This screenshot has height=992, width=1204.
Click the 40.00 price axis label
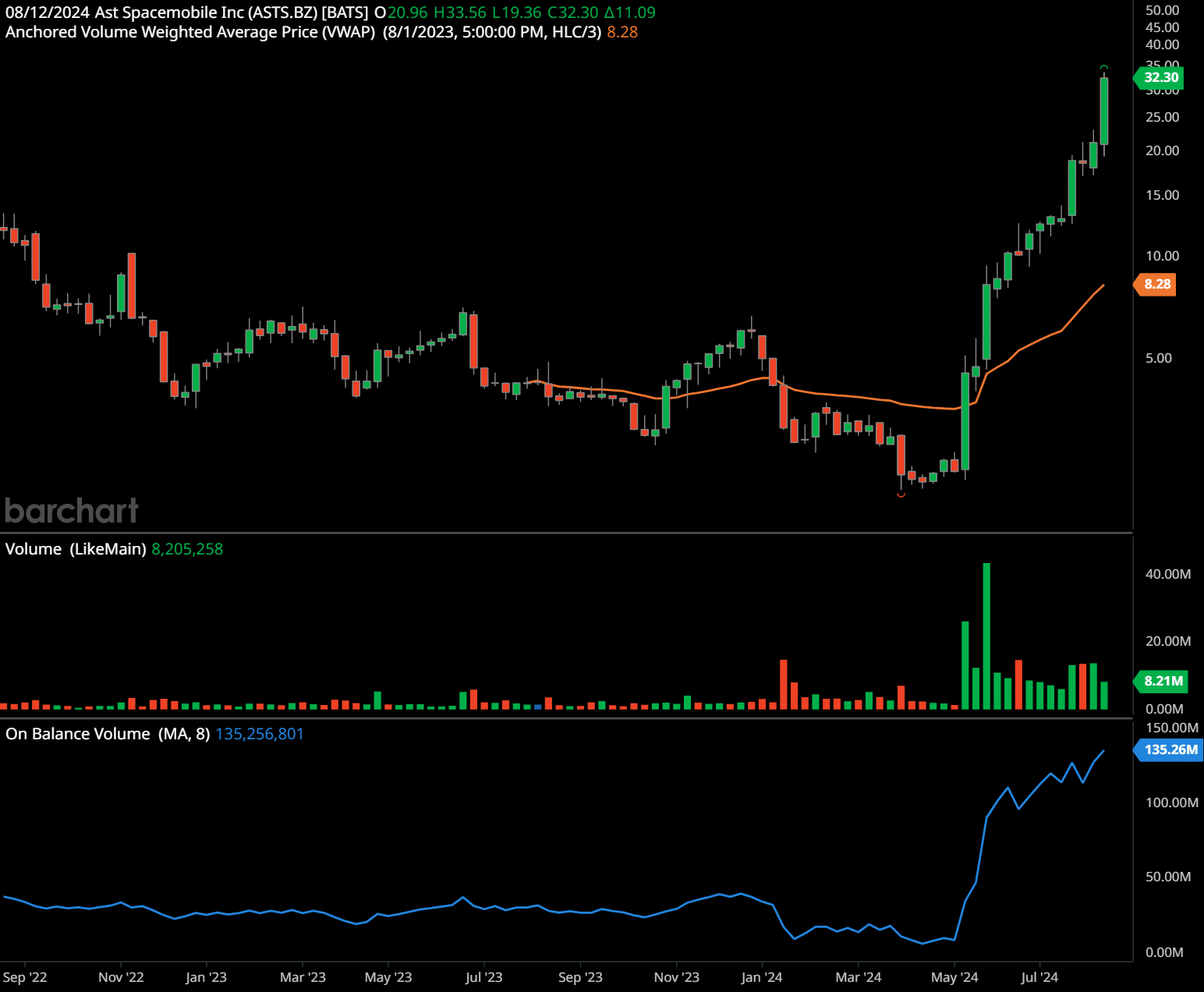(1162, 44)
